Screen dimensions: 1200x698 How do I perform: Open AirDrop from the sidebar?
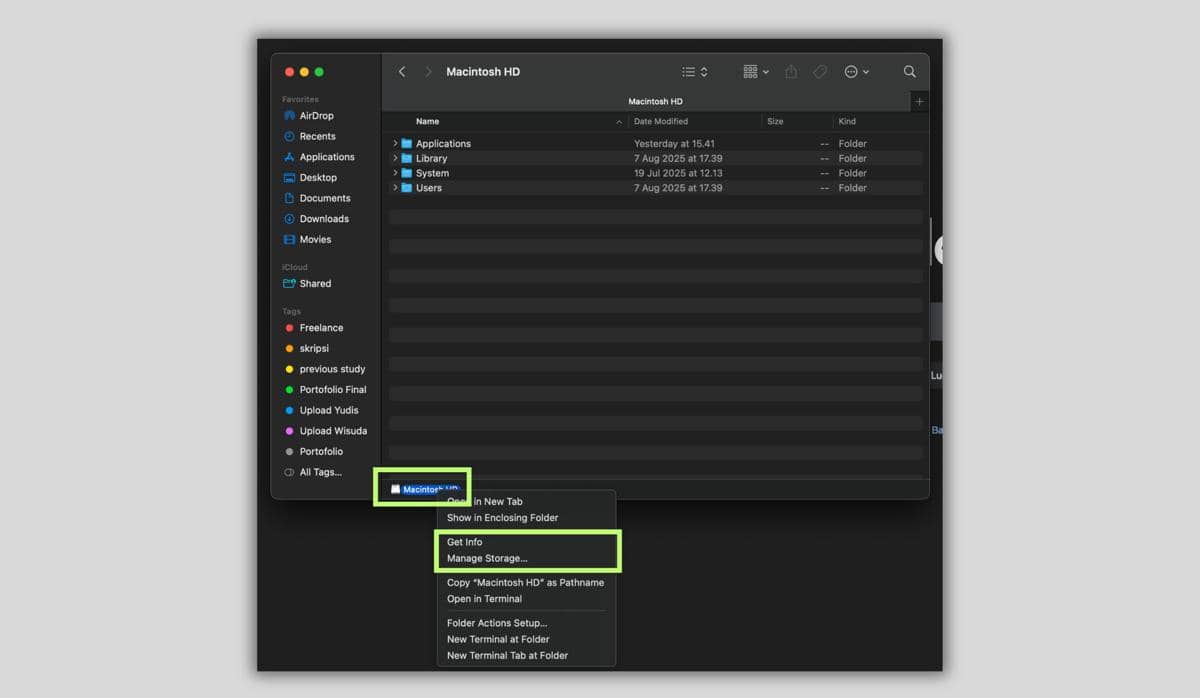click(x=314, y=115)
